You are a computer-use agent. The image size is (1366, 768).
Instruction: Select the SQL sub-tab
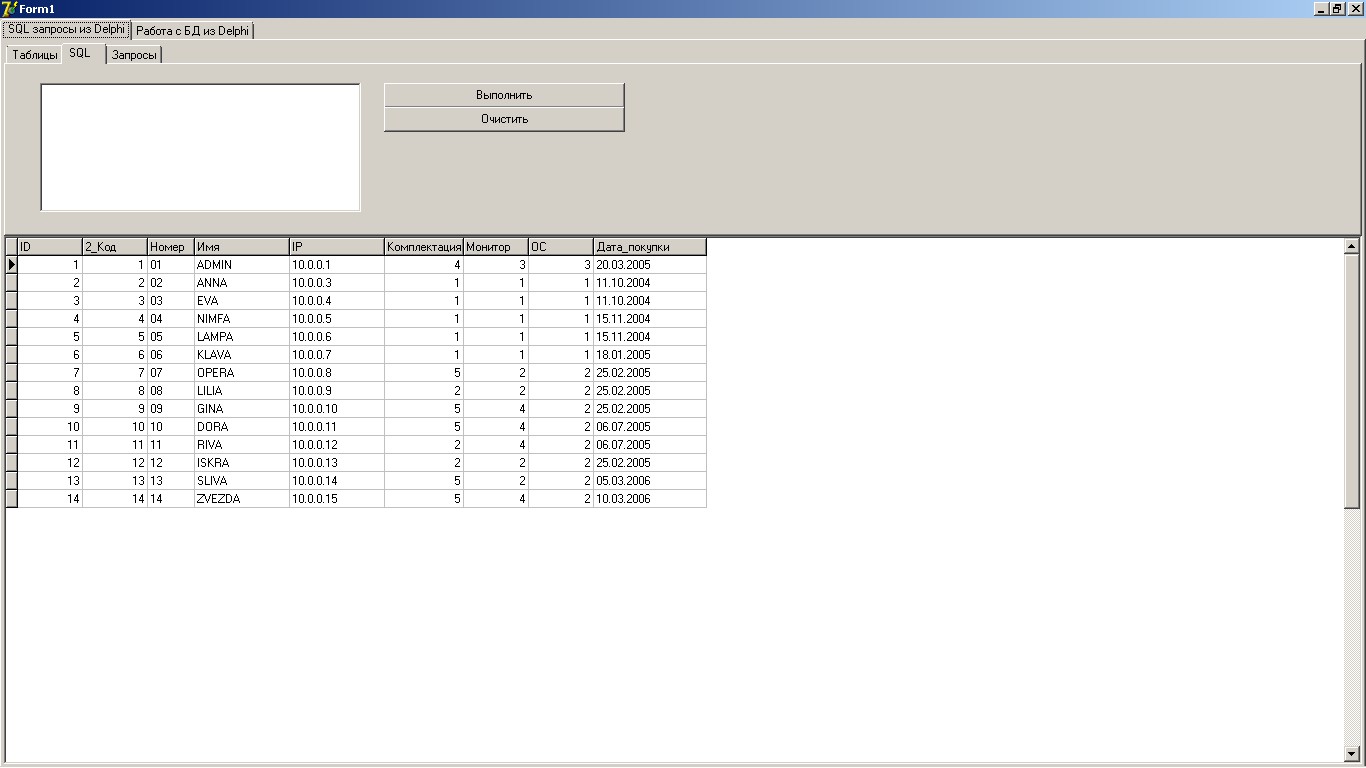(x=83, y=53)
